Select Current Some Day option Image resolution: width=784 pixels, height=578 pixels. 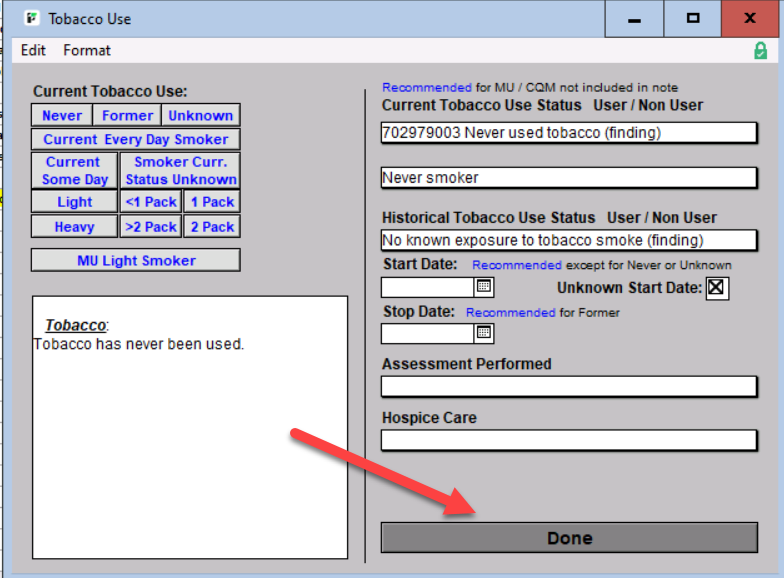pos(74,170)
